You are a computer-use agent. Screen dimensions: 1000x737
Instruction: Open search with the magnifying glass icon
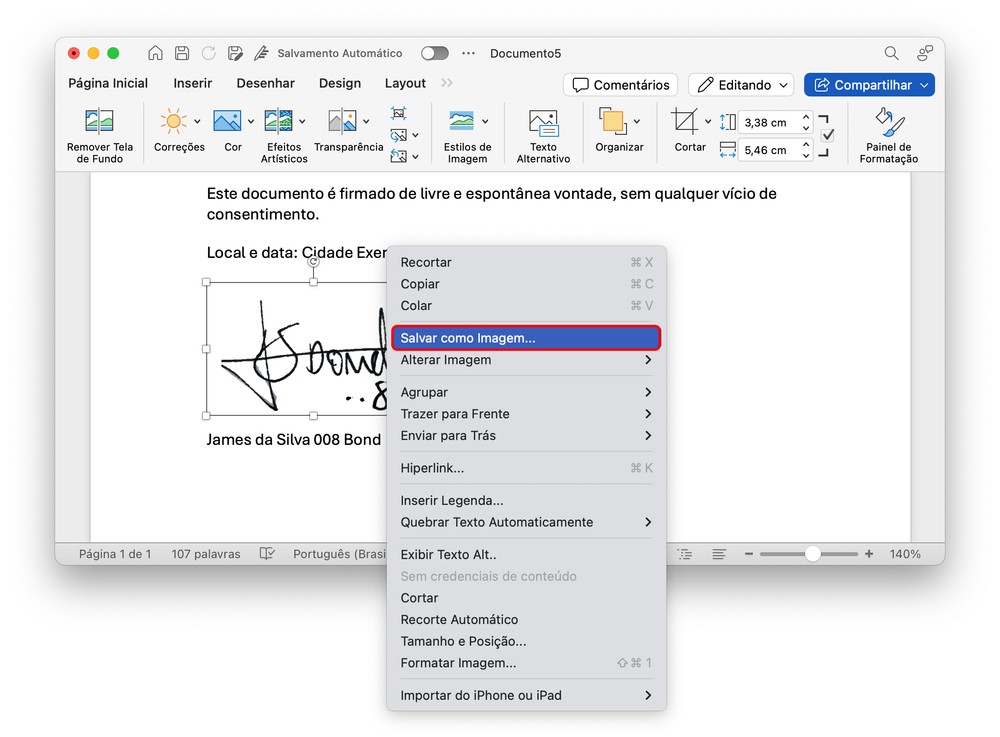click(x=891, y=53)
